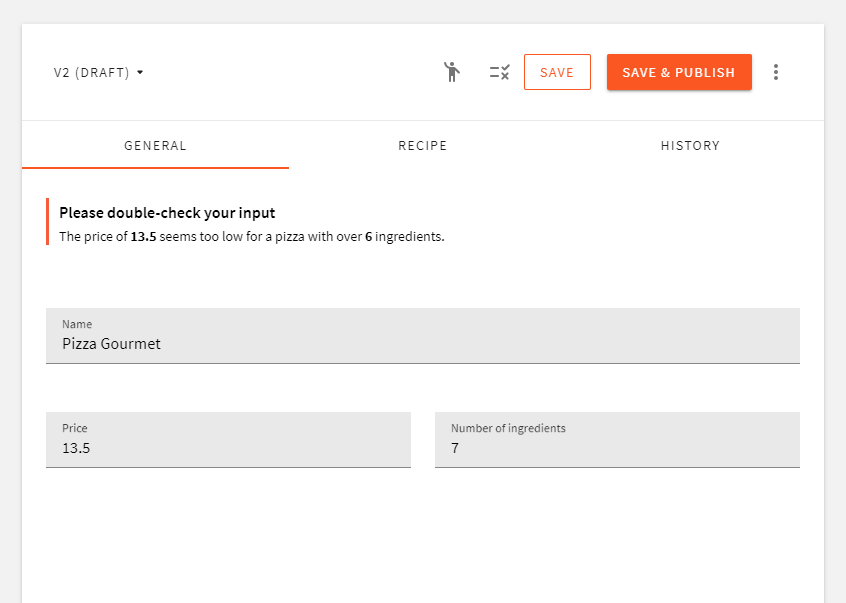846x603 pixels.
Task: Select the GENERAL tab
Action: [x=155, y=145]
